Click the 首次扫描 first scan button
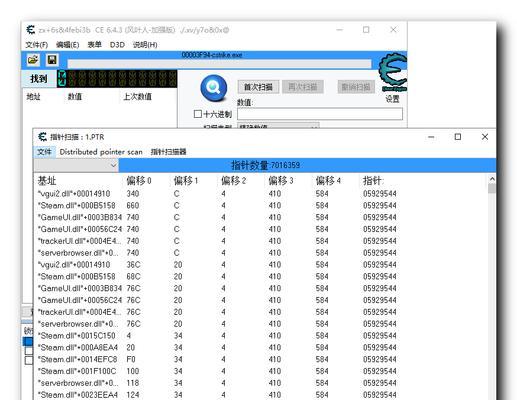The image size is (517, 400). pos(258,87)
